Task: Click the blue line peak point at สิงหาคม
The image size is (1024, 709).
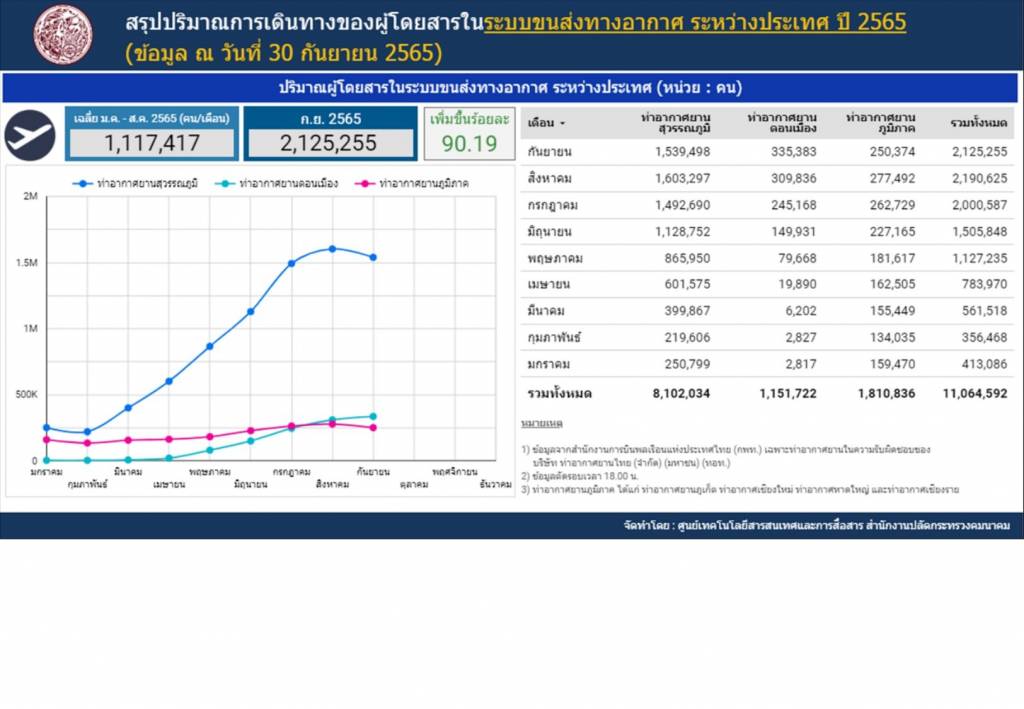Action: [x=332, y=248]
